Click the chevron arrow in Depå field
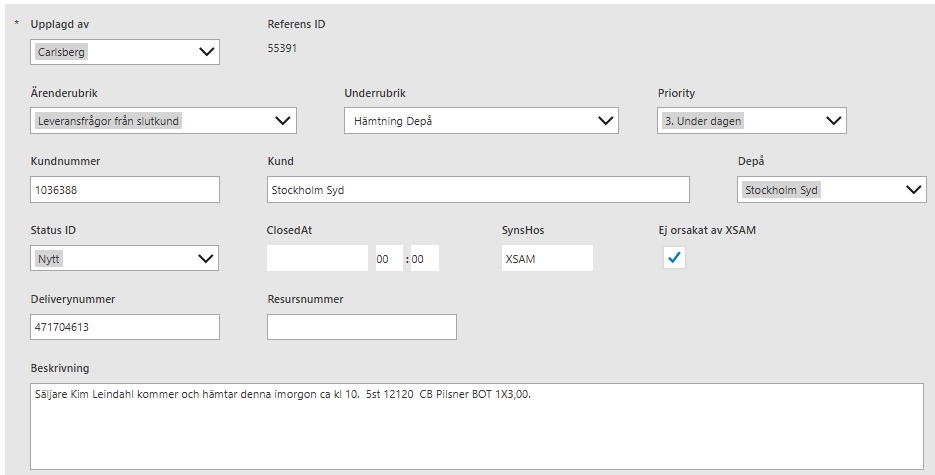 click(x=914, y=190)
